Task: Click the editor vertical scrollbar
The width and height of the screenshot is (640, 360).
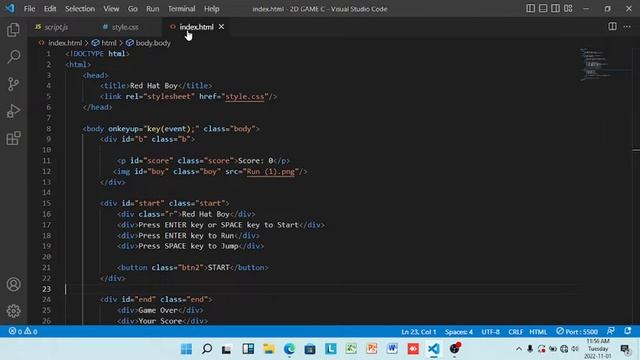Action: coord(636,186)
